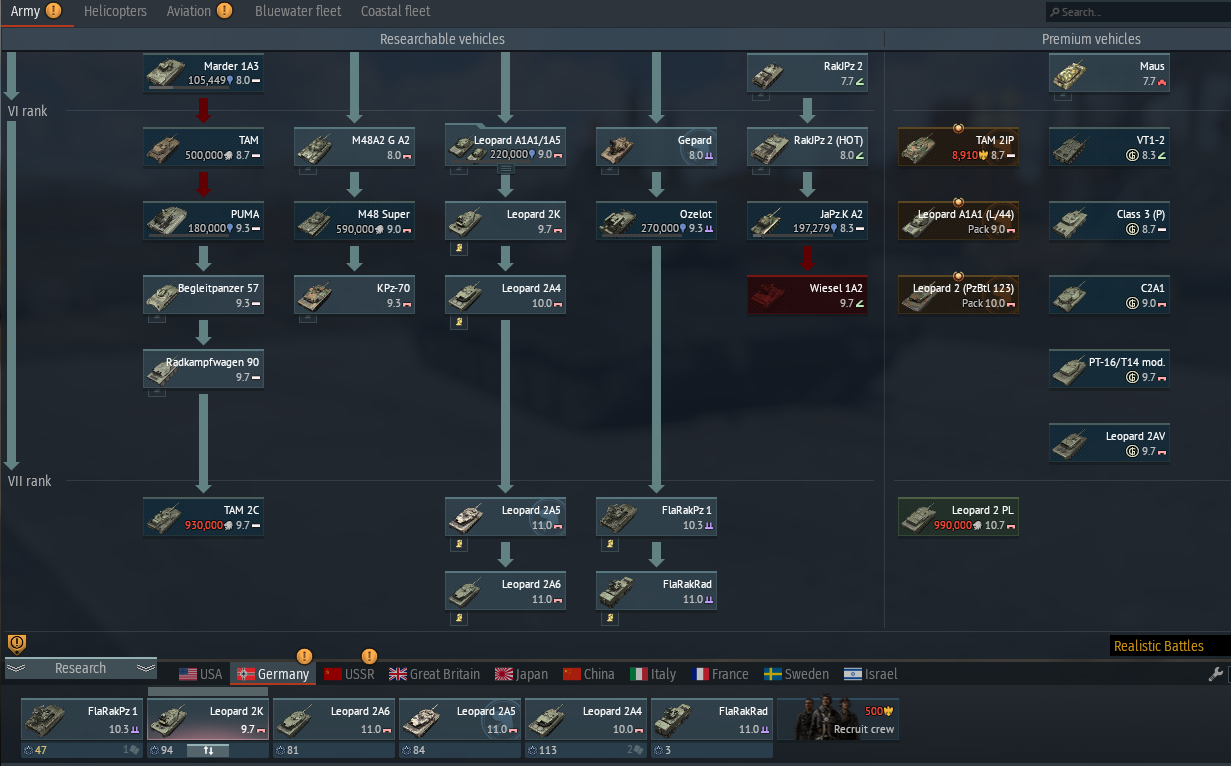
Task: Select the KPz-70 vehicle
Action: click(355, 296)
